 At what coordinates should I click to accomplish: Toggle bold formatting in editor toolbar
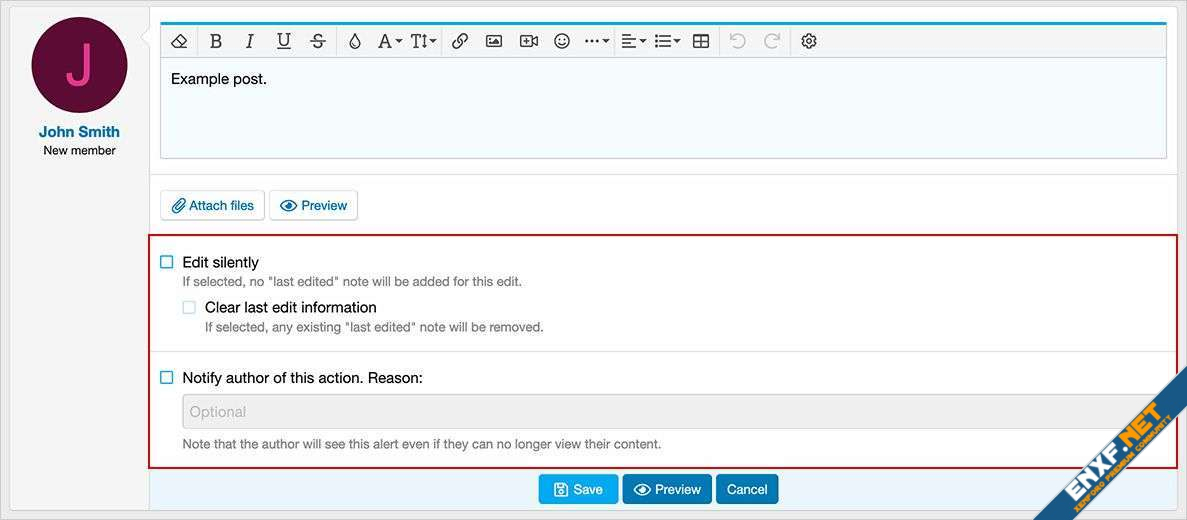click(x=216, y=41)
